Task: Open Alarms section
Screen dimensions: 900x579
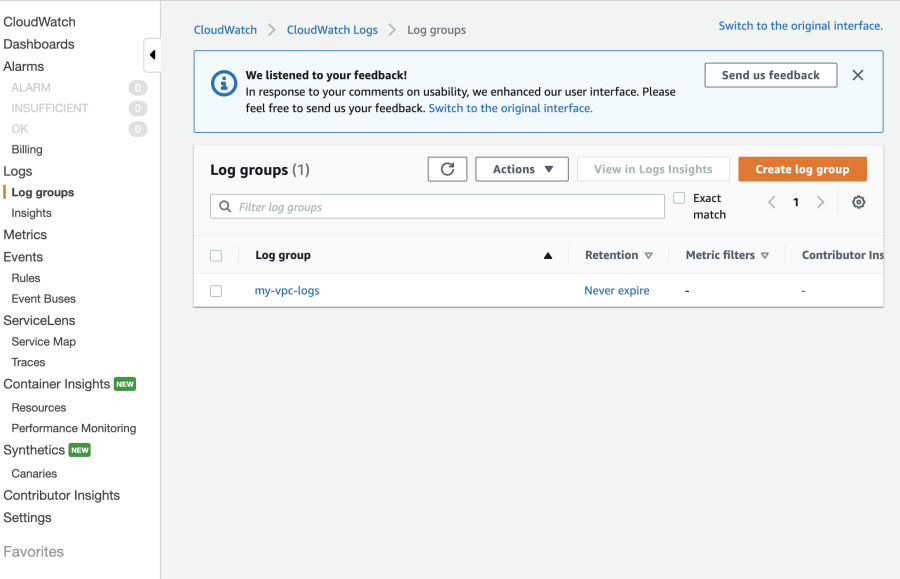Action: pyautogui.click(x=24, y=67)
